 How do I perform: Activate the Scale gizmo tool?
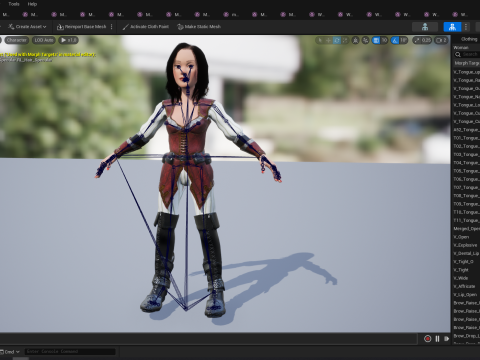[345, 40]
